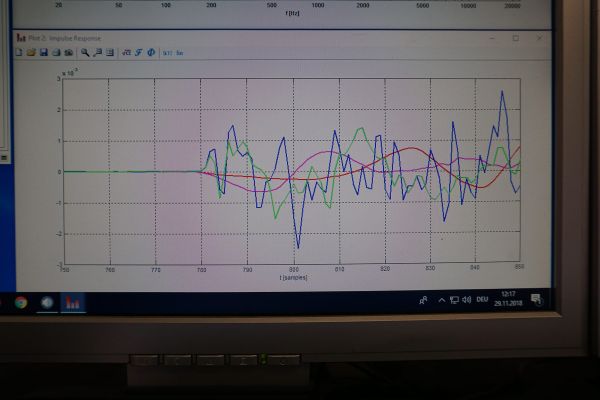This screenshot has height=400, width=600.
Task: Click the volume speaker tray icon
Action: pyautogui.click(x=466, y=299)
